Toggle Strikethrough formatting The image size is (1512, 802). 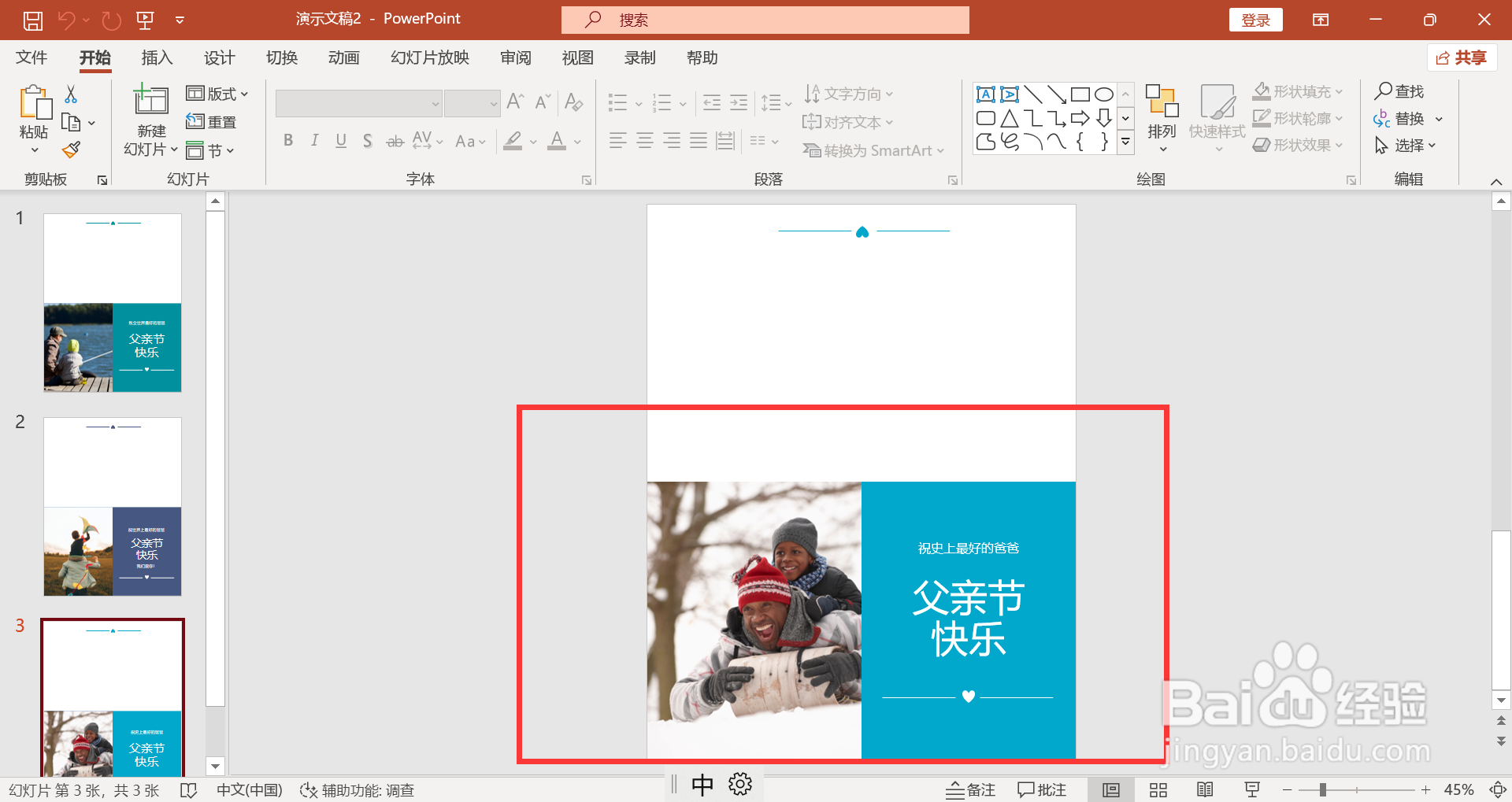395,141
